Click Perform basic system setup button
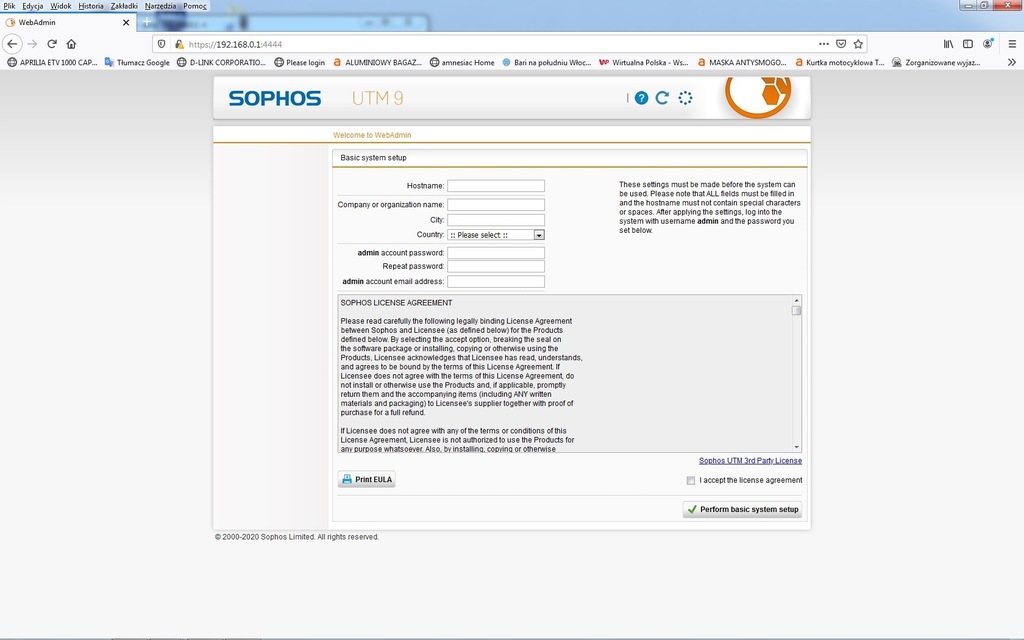1024x640 pixels. 742,509
